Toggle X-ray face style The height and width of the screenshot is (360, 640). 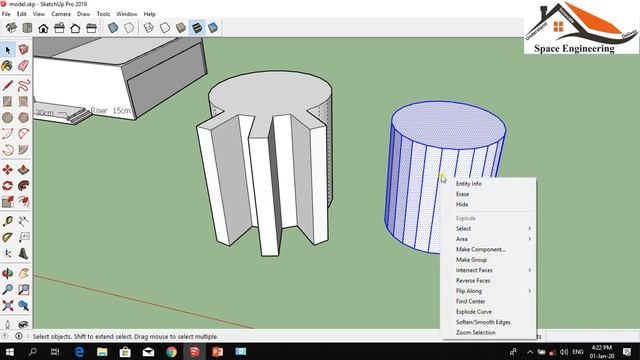(113, 28)
